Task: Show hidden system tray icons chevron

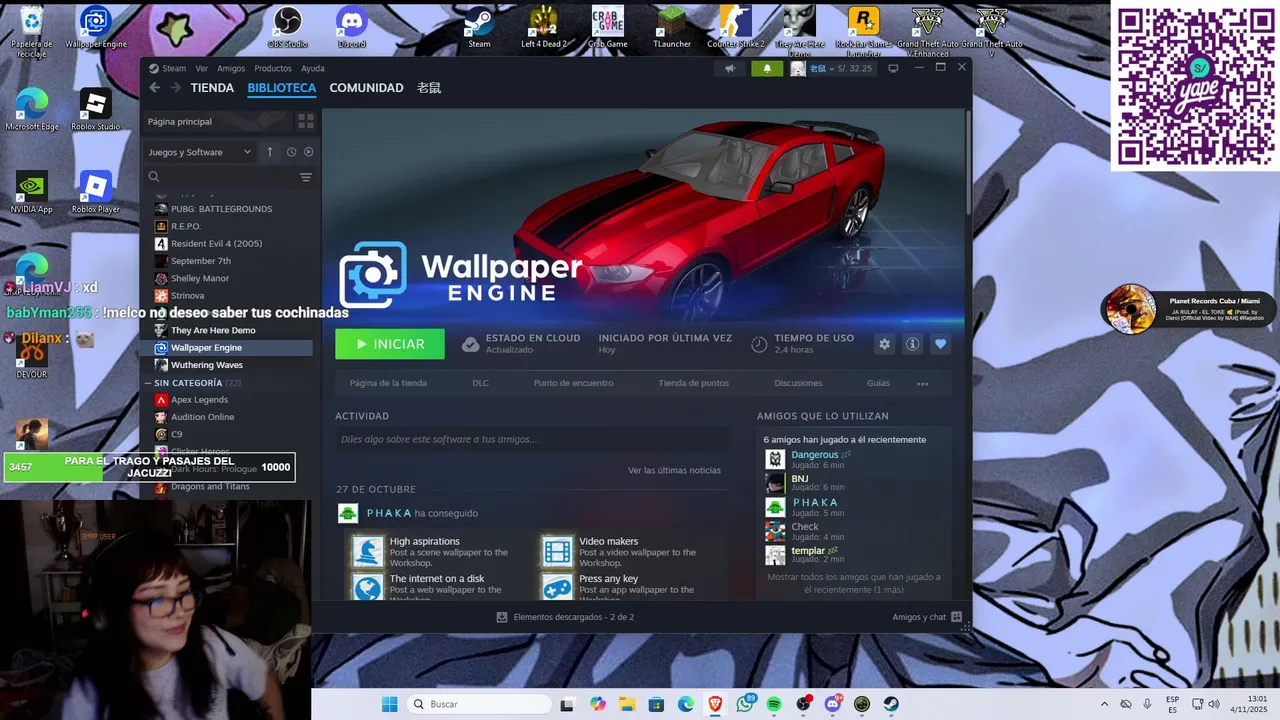Action: click(1104, 704)
